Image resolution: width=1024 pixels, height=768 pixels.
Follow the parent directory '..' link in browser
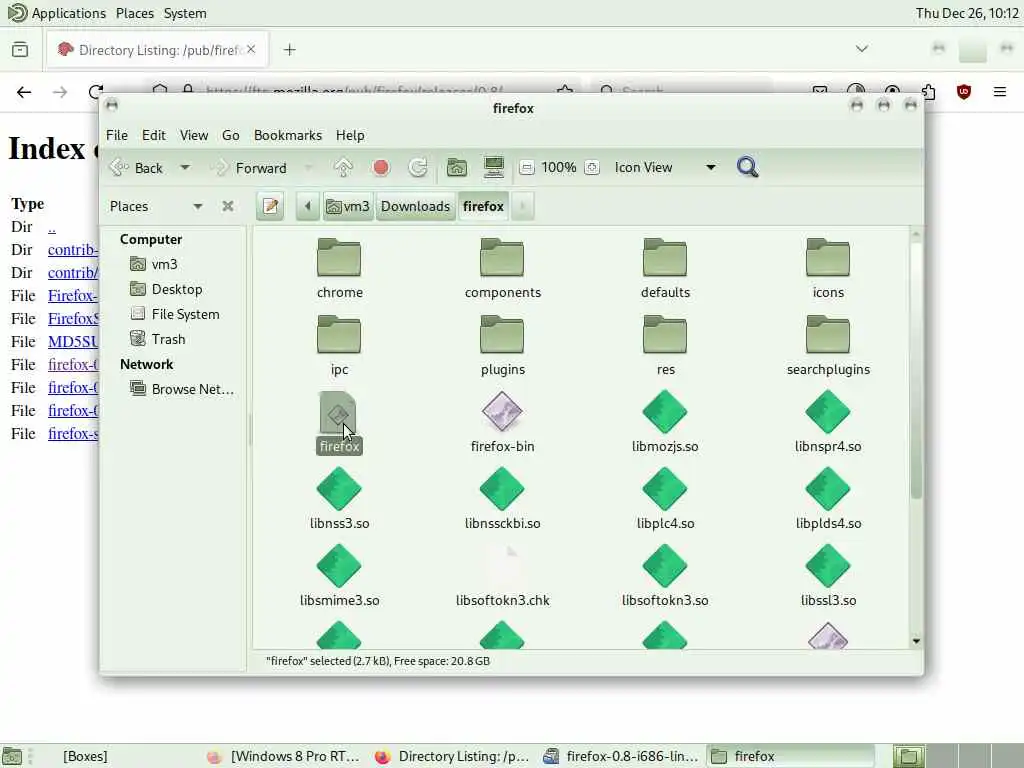coord(52,227)
